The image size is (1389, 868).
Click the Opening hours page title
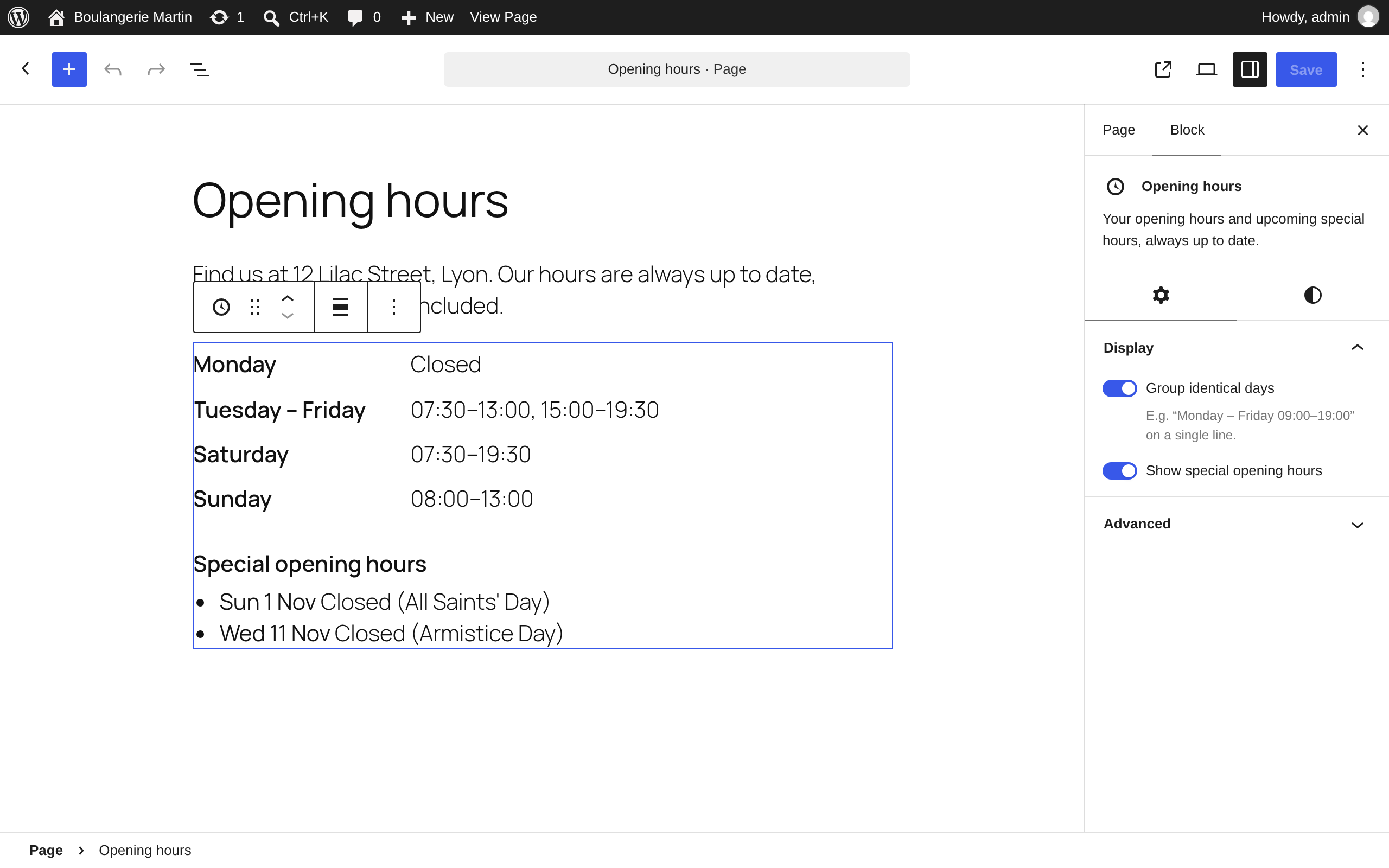click(x=350, y=201)
